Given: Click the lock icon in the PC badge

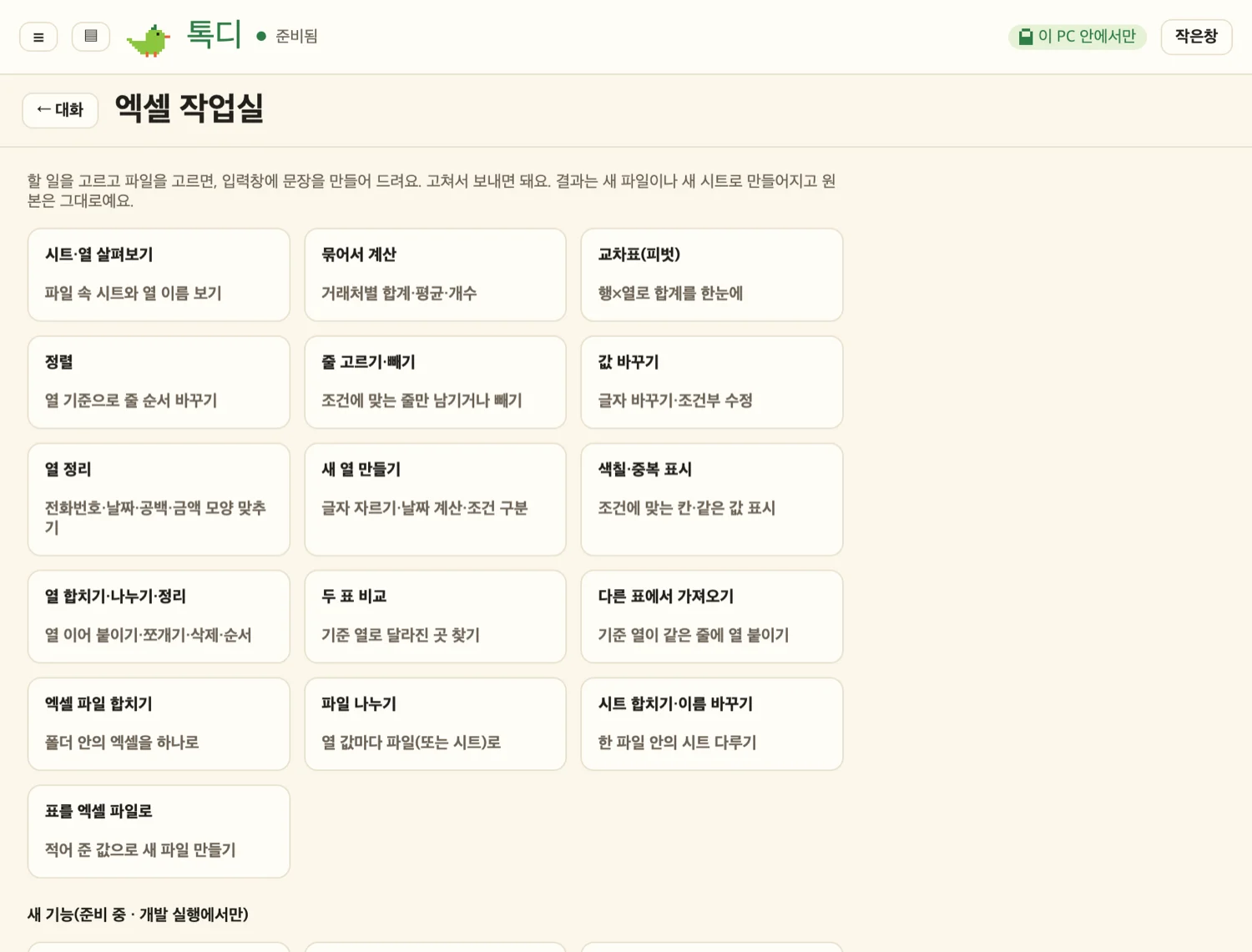Looking at the screenshot, I should pyautogui.click(x=1026, y=37).
